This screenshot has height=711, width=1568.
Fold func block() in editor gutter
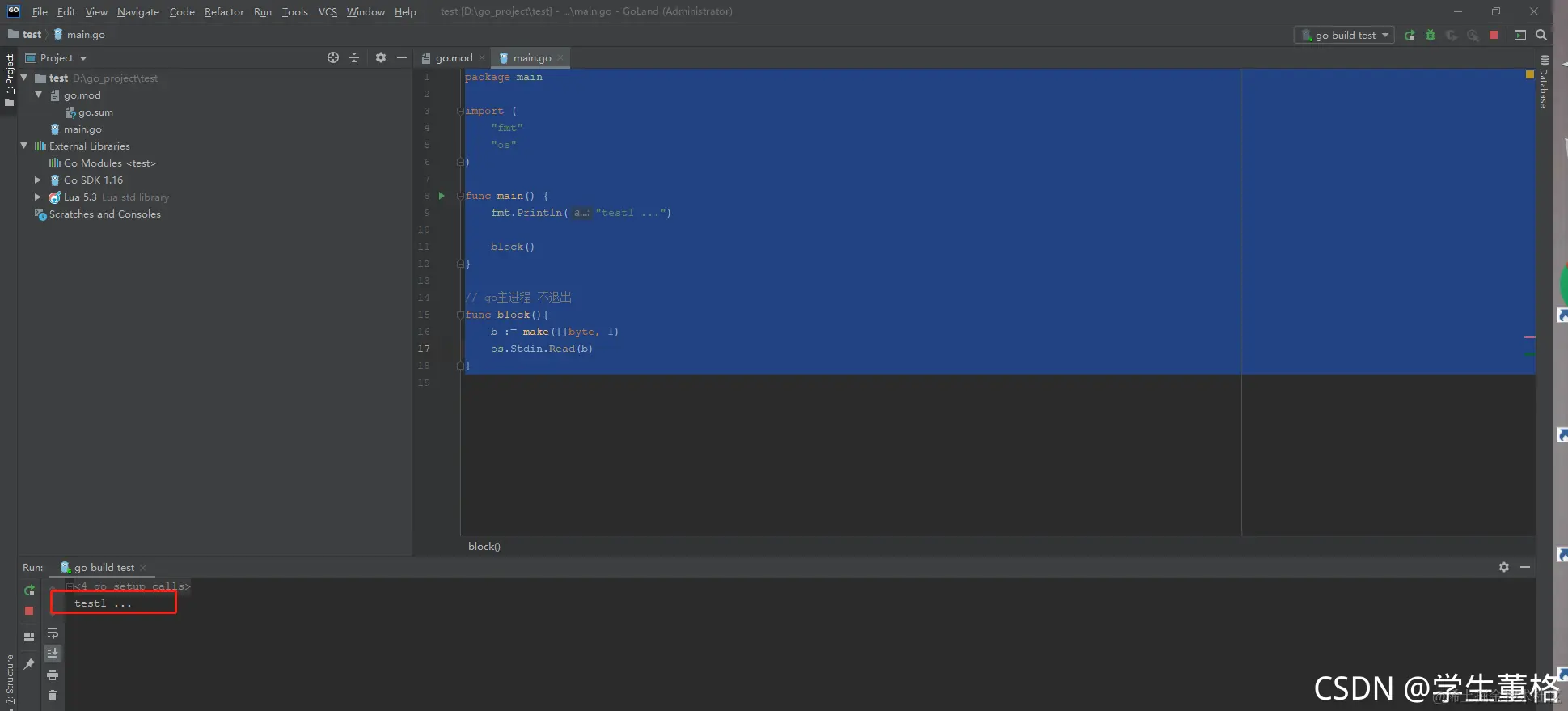point(460,315)
